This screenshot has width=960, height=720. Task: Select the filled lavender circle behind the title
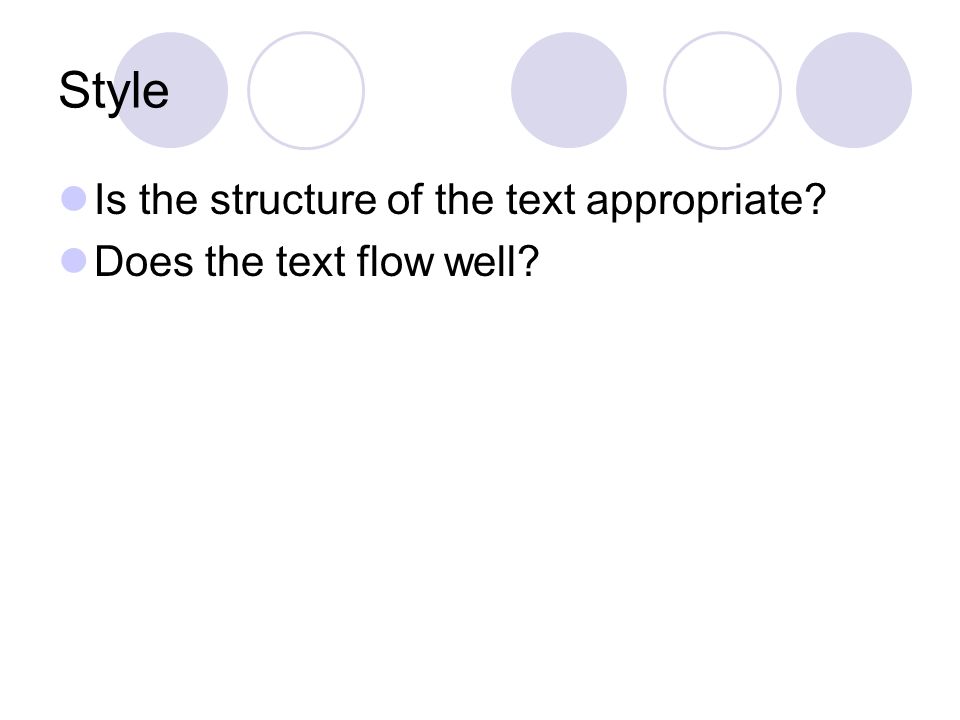170,90
